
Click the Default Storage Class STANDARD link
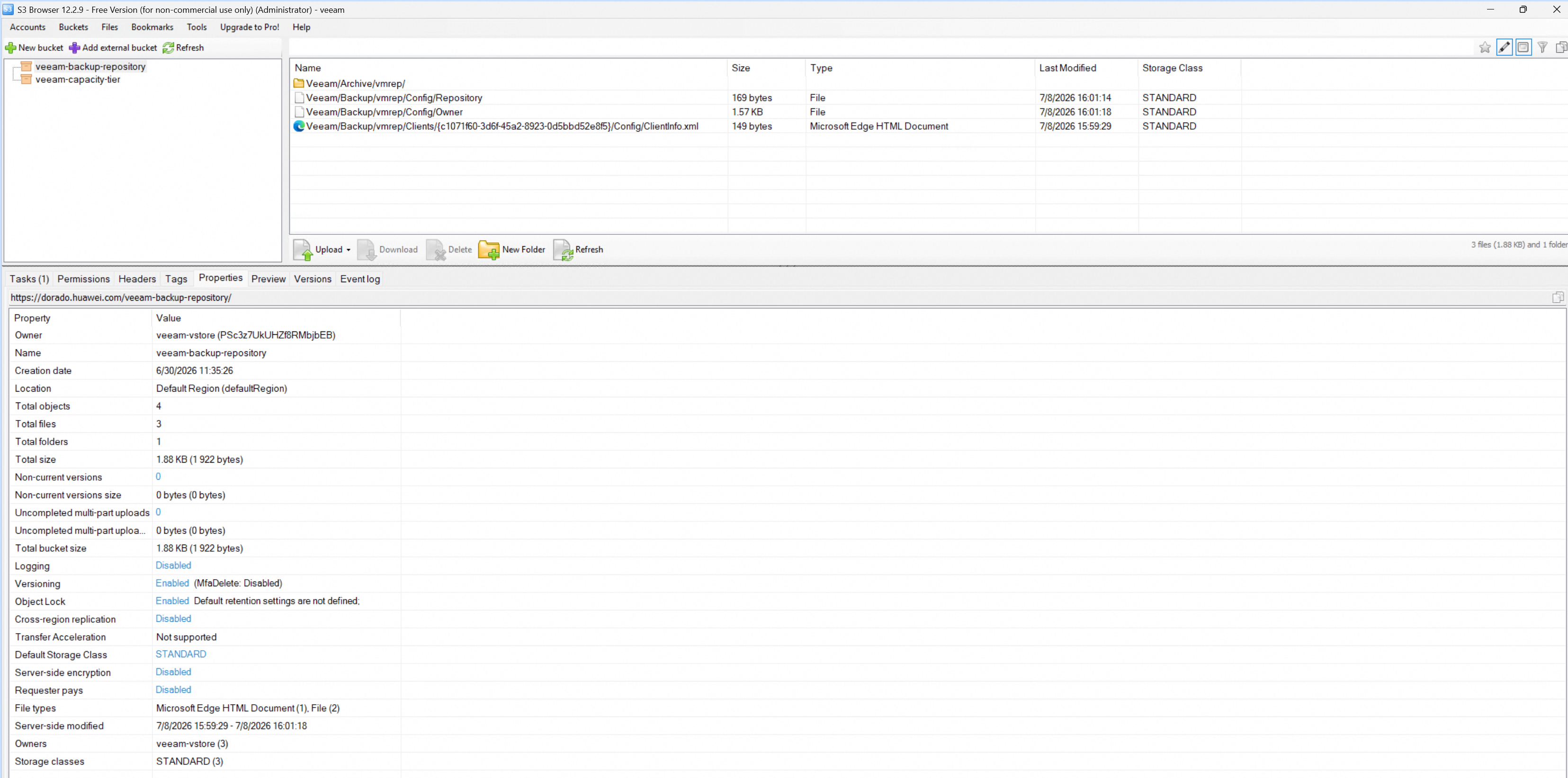181,654
